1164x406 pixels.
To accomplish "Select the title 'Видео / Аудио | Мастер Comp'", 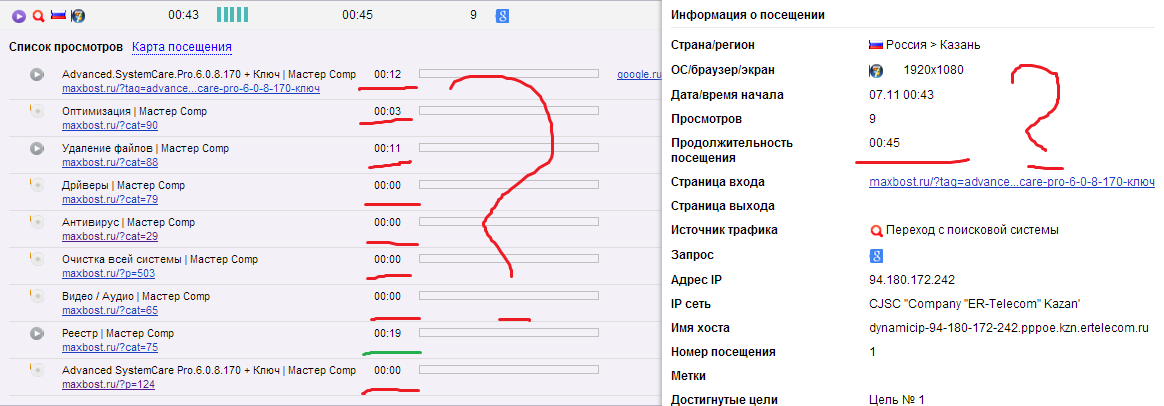I will click(x=137, y=296).
